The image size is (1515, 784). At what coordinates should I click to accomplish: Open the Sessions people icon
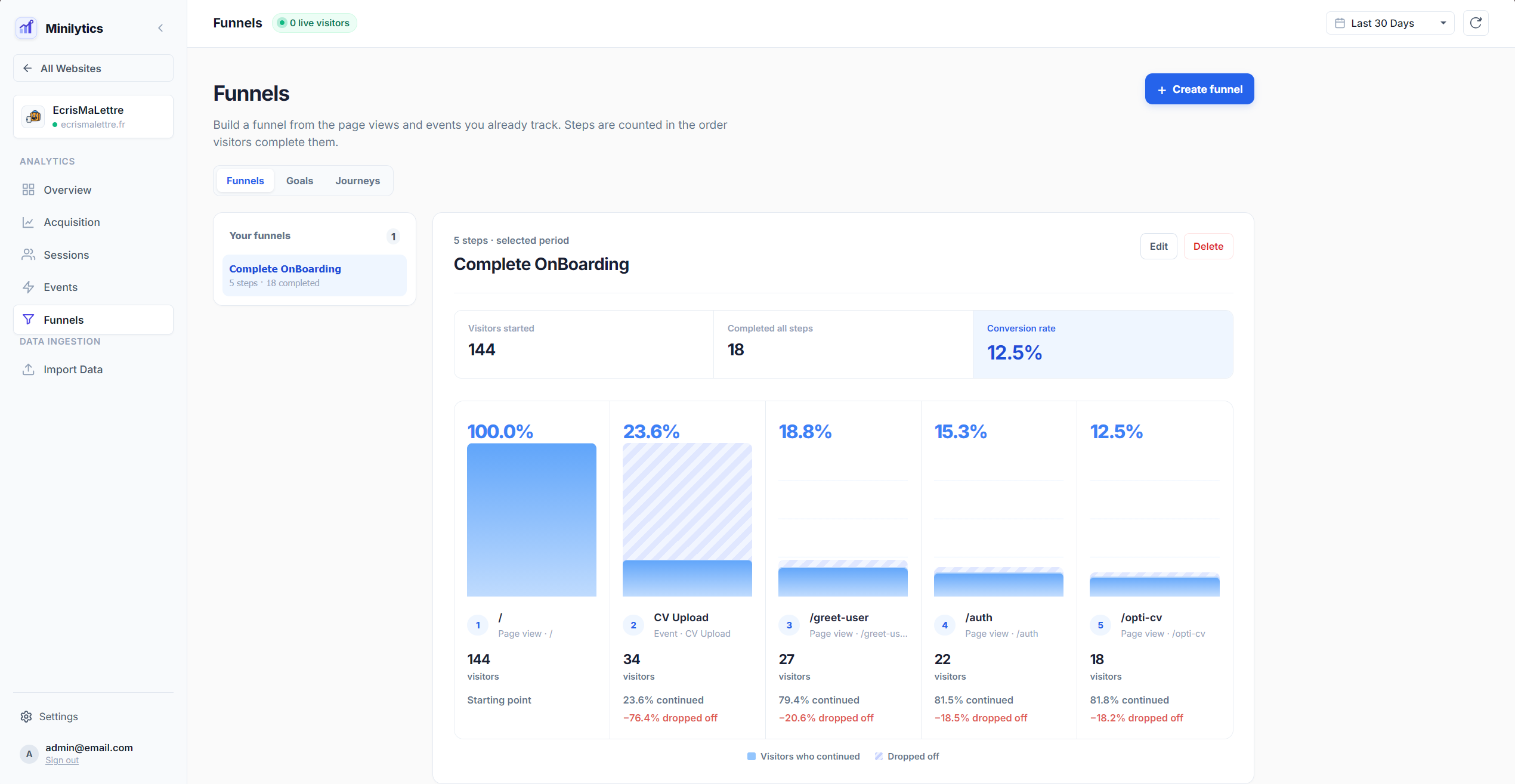tap(28, 255)
